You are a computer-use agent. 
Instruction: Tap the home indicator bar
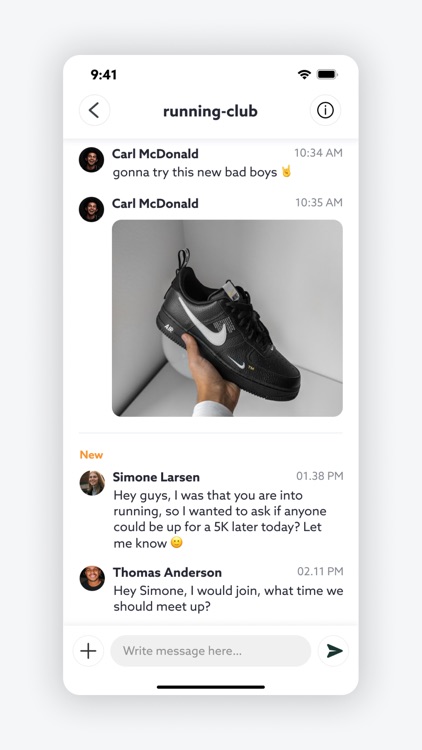[211, 687]
